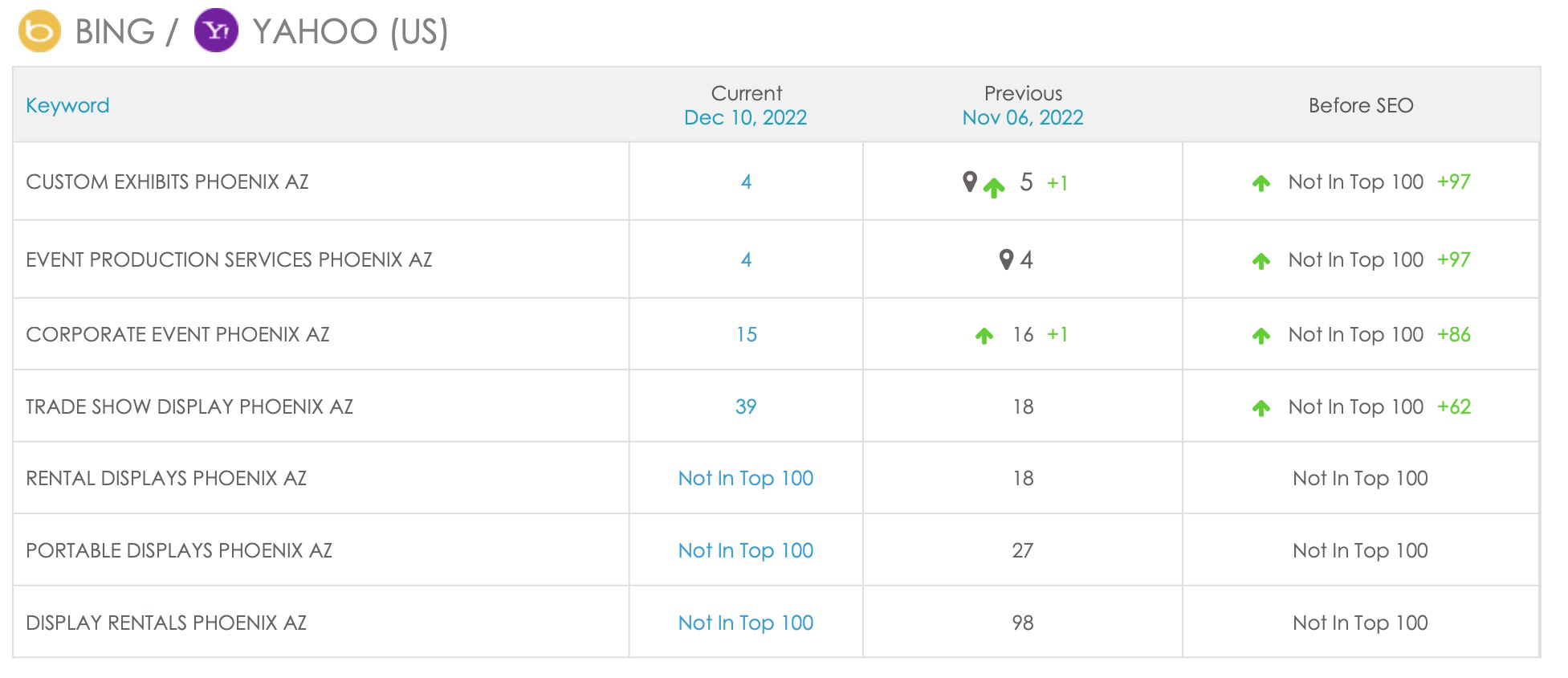Select the Portable Displays Phoenix AZ keyword

point(179,550)
